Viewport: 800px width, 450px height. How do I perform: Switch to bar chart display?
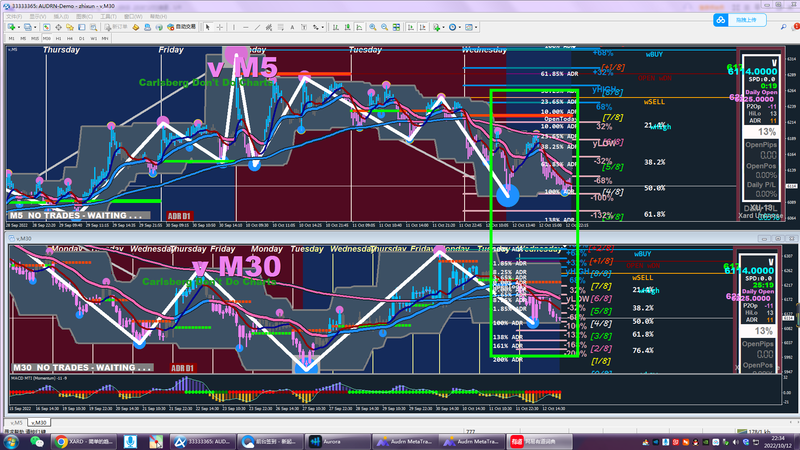336,27
